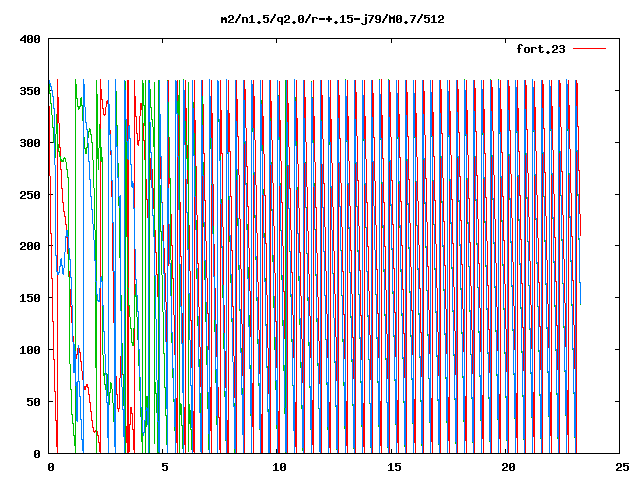Click the x-axis label 20
This screenshot has width=640, height=480.
(x=508, y=467)
